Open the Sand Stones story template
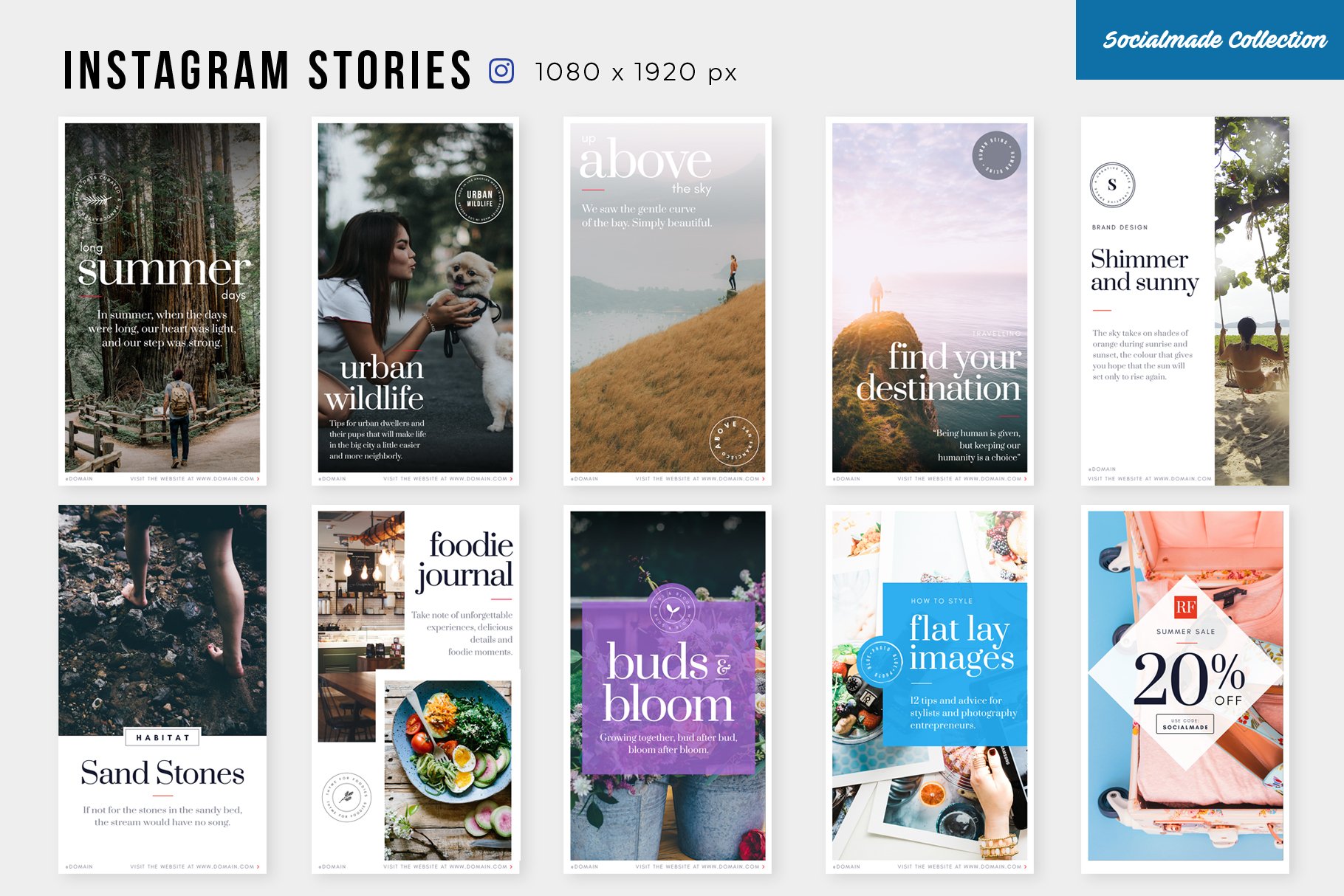 162,689
